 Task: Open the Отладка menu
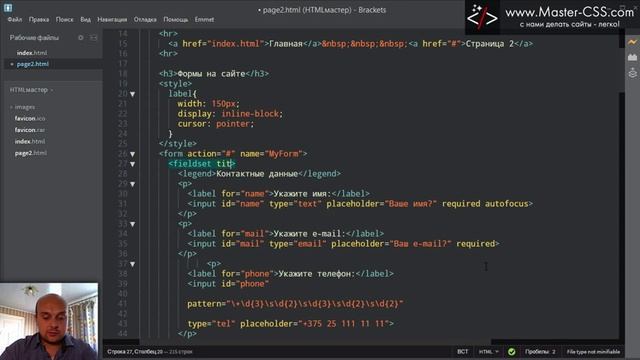pyautogui.click(x=145, y=20)
